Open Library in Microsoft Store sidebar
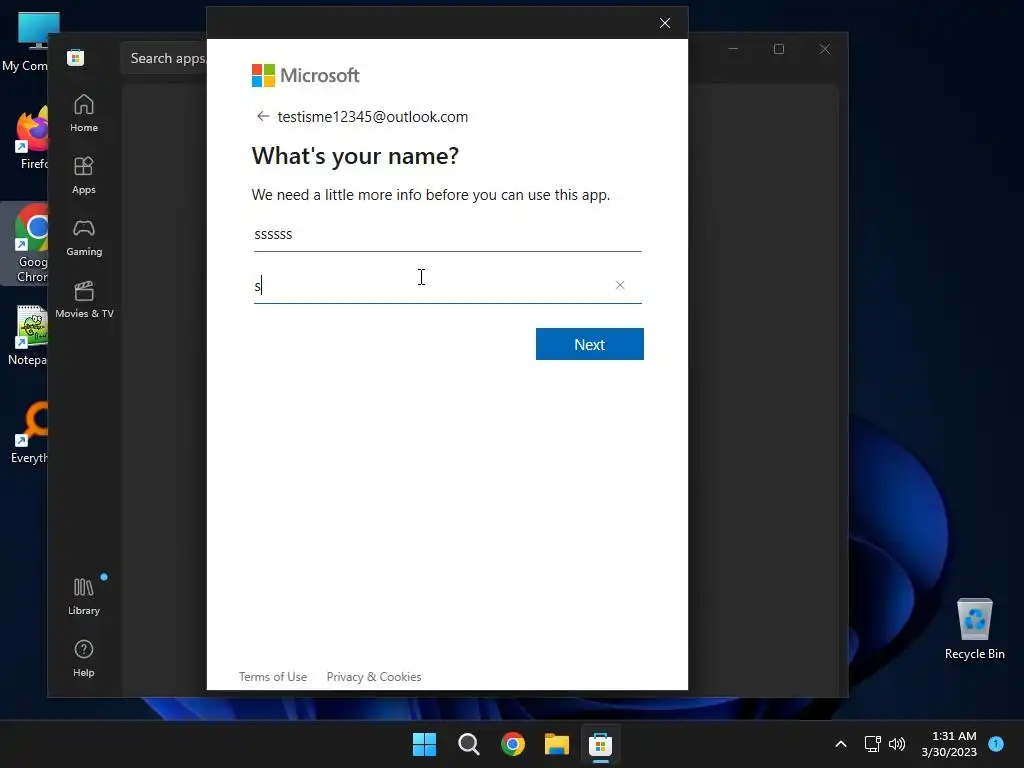 (84, 596)
